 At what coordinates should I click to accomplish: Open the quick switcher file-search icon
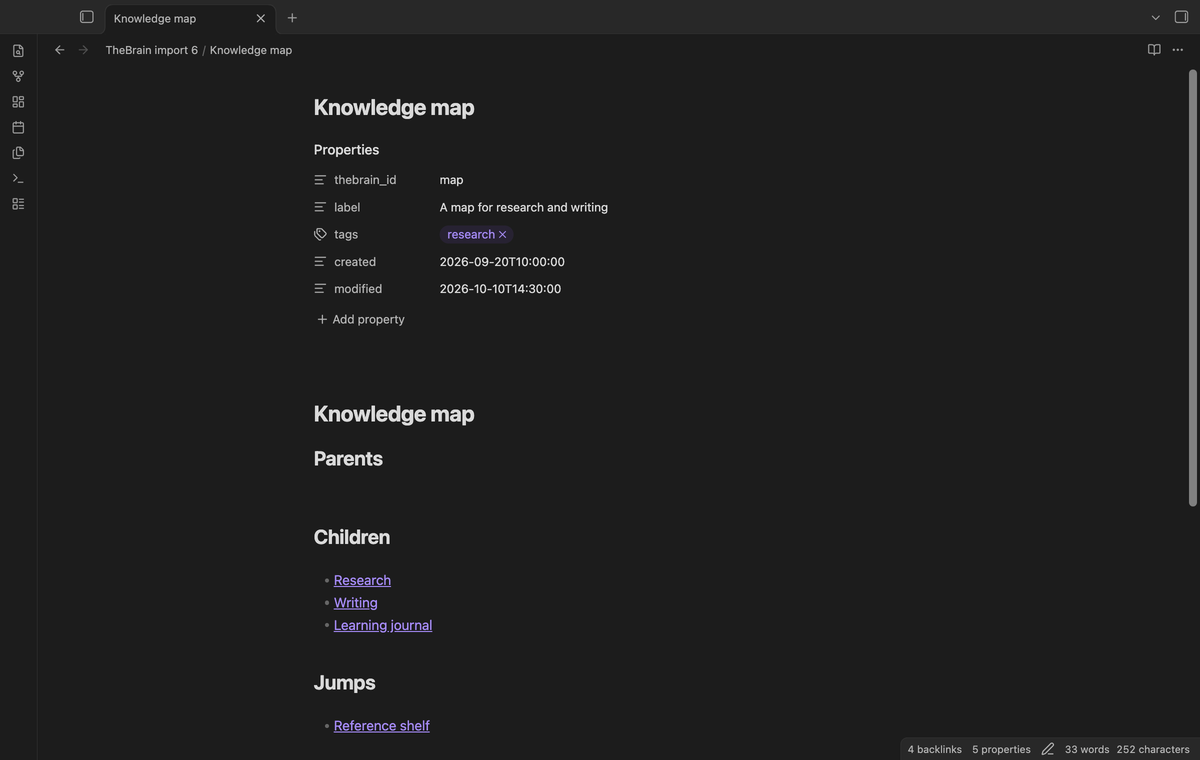point(18,51)
